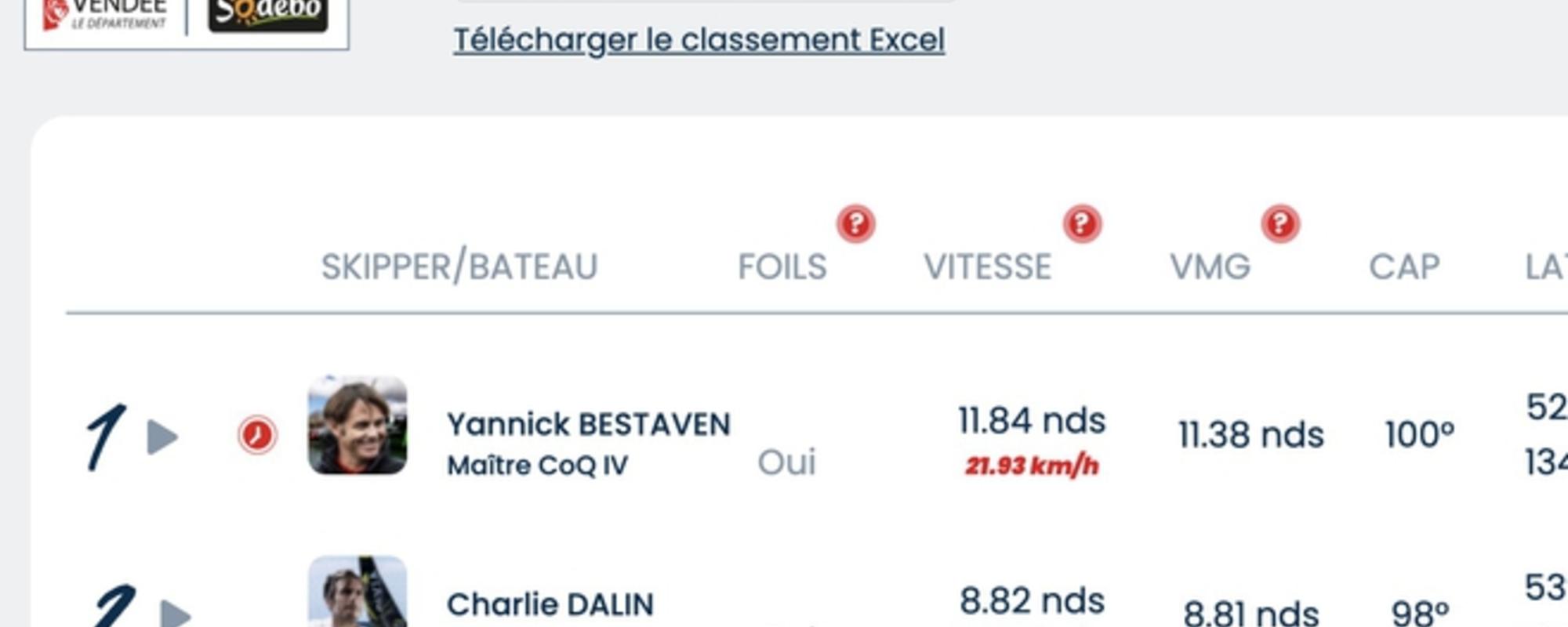Click the CAP column header
1568x627 pixels.
click(x=1404, y=267)
